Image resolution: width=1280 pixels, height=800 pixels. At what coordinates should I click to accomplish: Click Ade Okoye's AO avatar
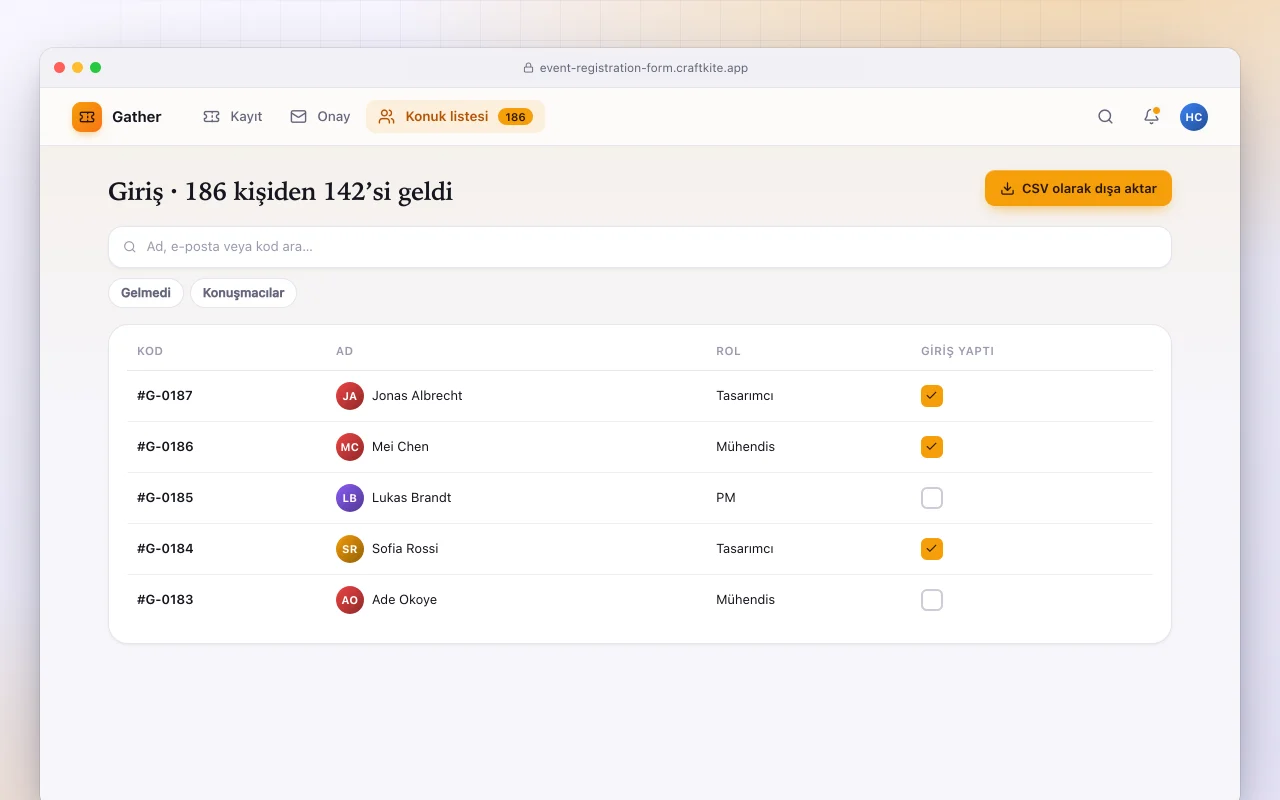pos(350,600)
